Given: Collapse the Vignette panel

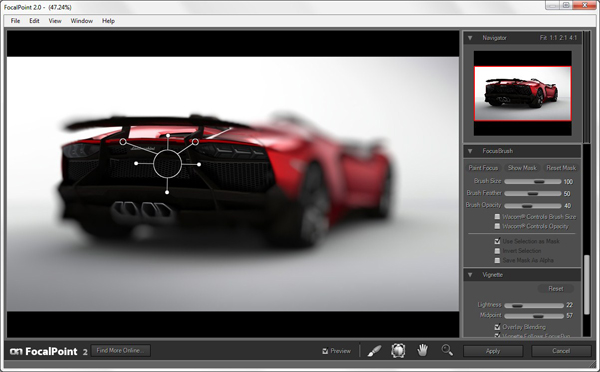Looking at the screenshot, I should [x=470, y=275].
